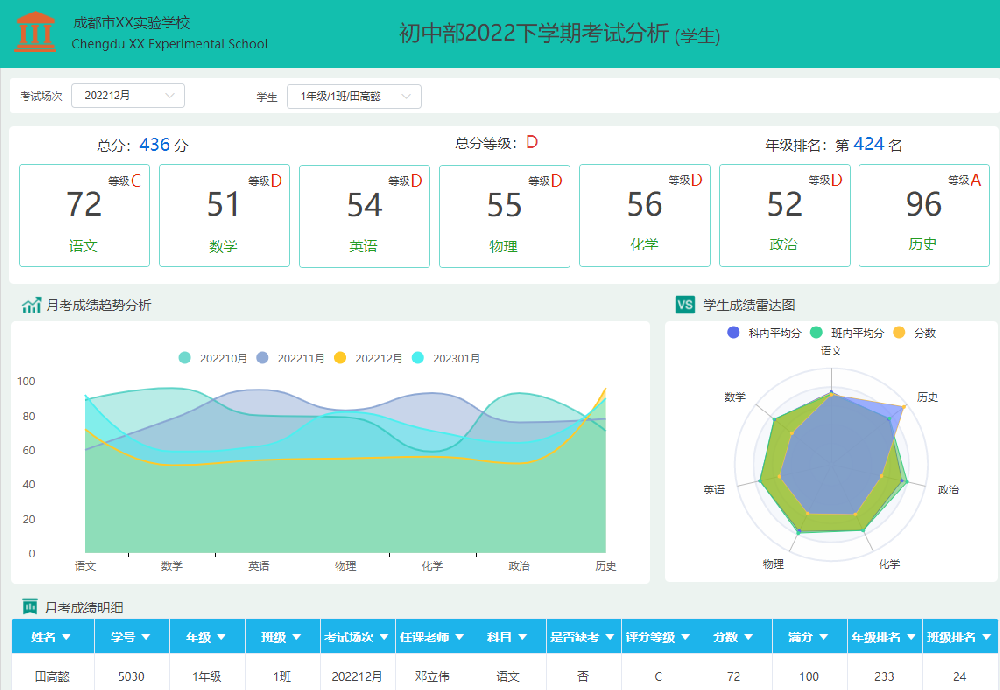Click the 化学 label on trend x-axis

point(432,566)
